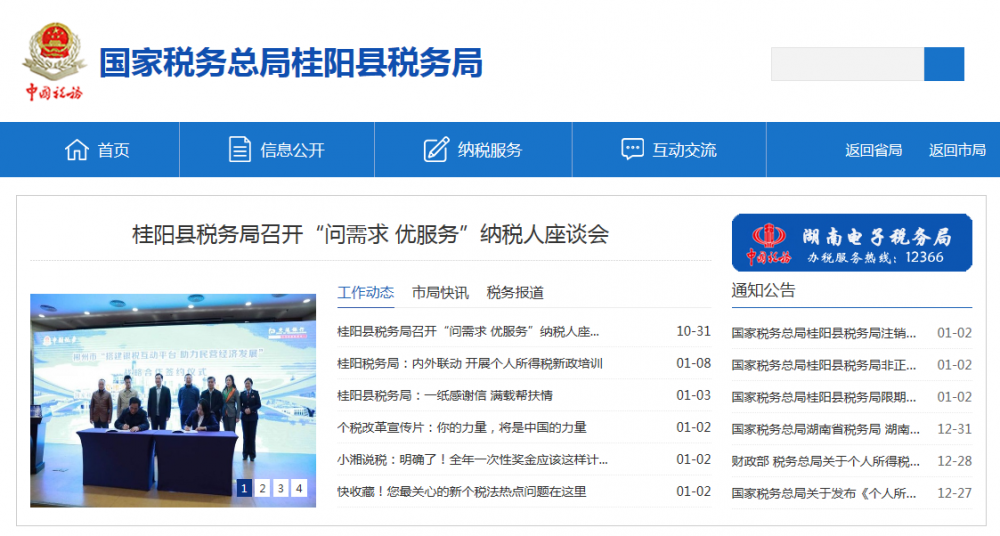The image size is (1000, 536).
Task: Open the 湖南电子税务局 banner
Action: (x=852, y=243)
